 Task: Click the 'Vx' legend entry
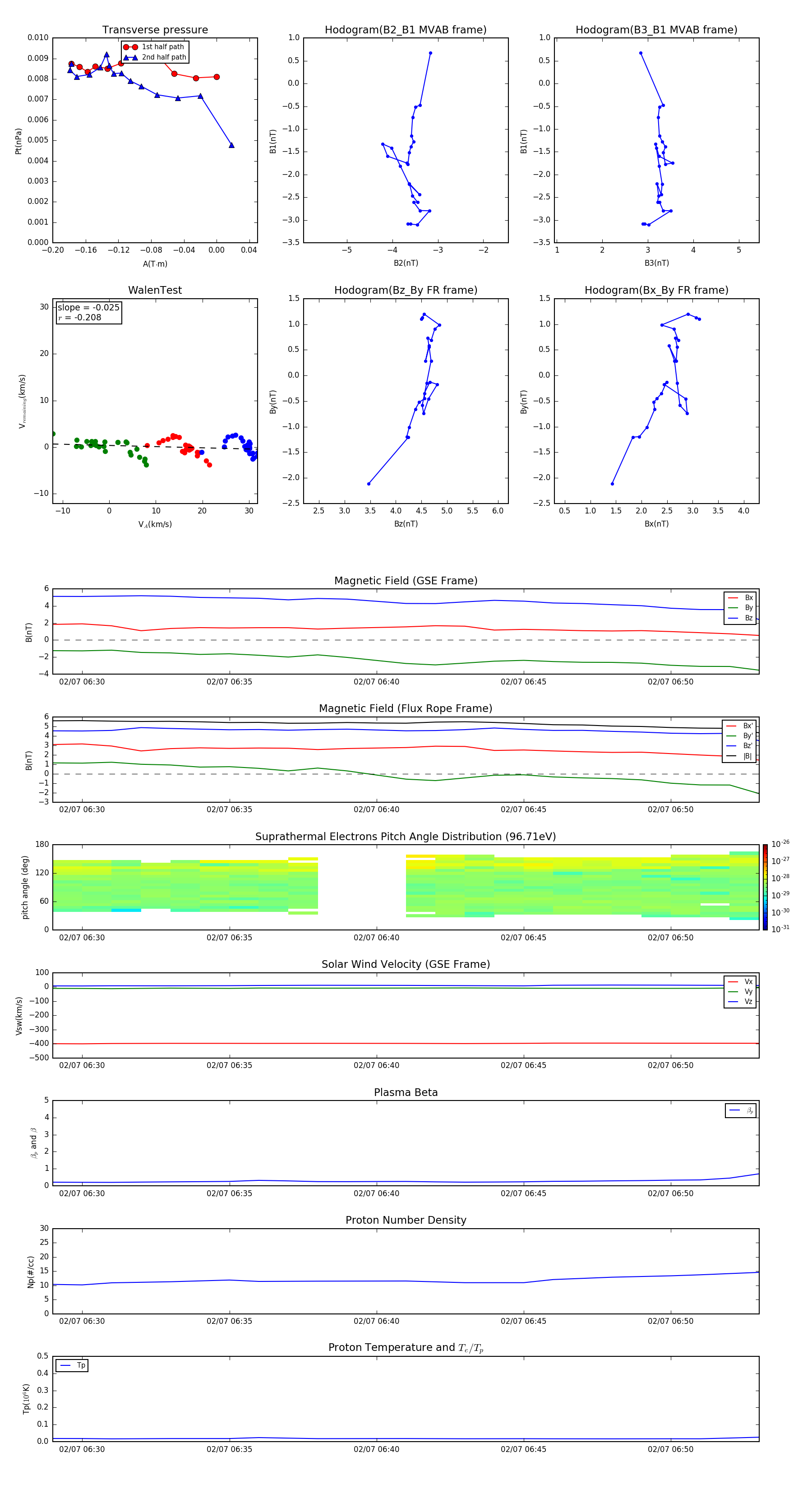tap(741, 981)
